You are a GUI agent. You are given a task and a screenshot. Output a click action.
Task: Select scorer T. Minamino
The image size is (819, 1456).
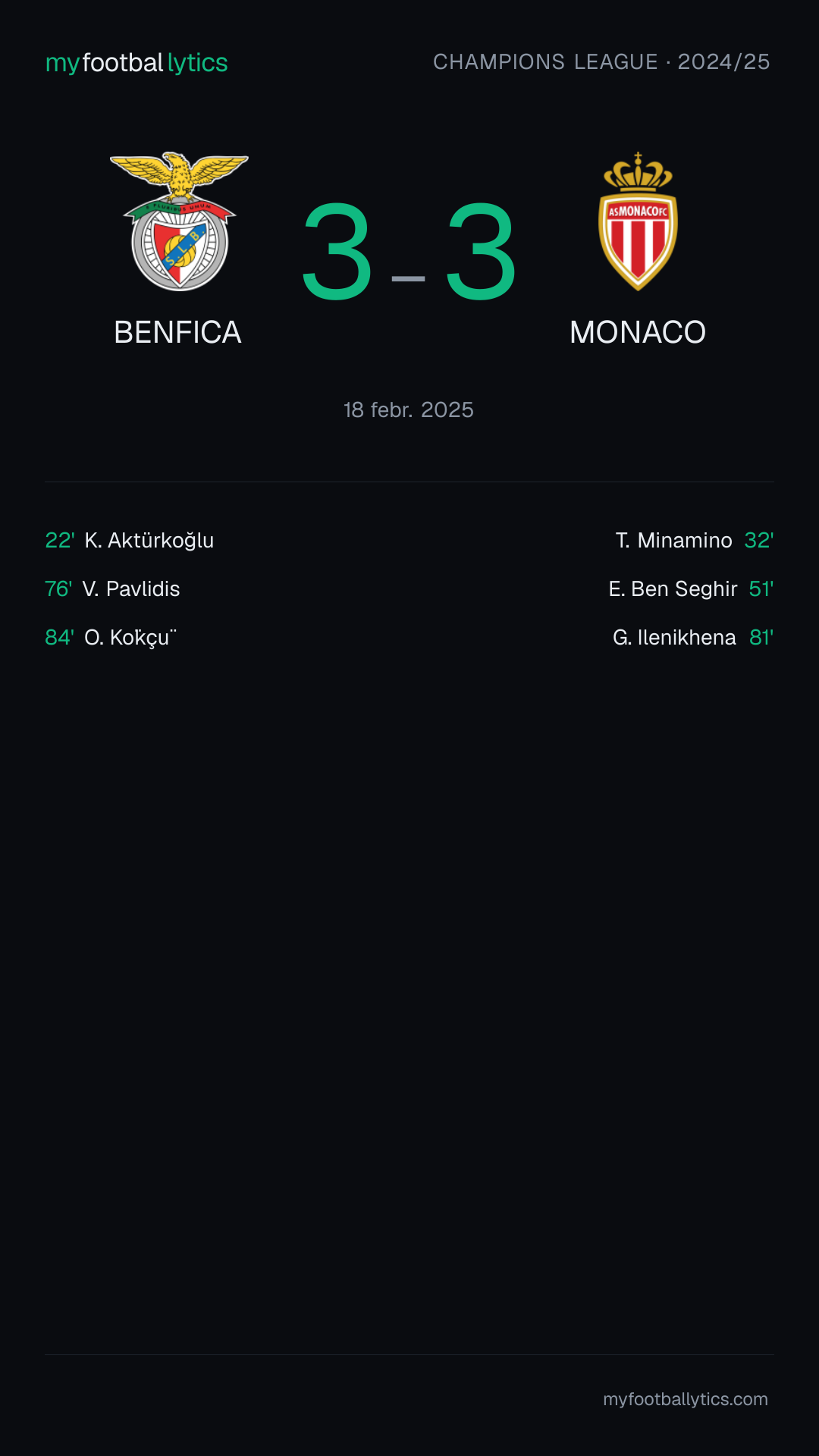pyautogui.click(x=674, y=541)
